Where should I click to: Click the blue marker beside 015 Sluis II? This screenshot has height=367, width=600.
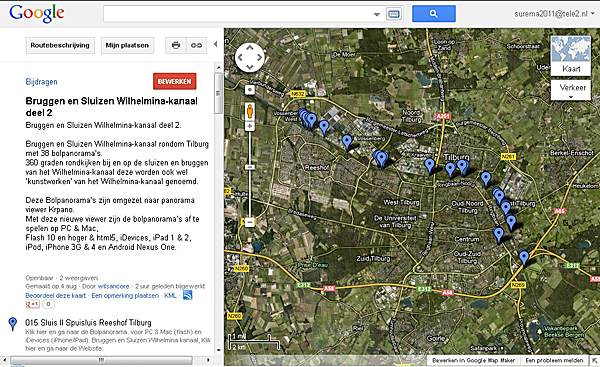coord(13,324)
